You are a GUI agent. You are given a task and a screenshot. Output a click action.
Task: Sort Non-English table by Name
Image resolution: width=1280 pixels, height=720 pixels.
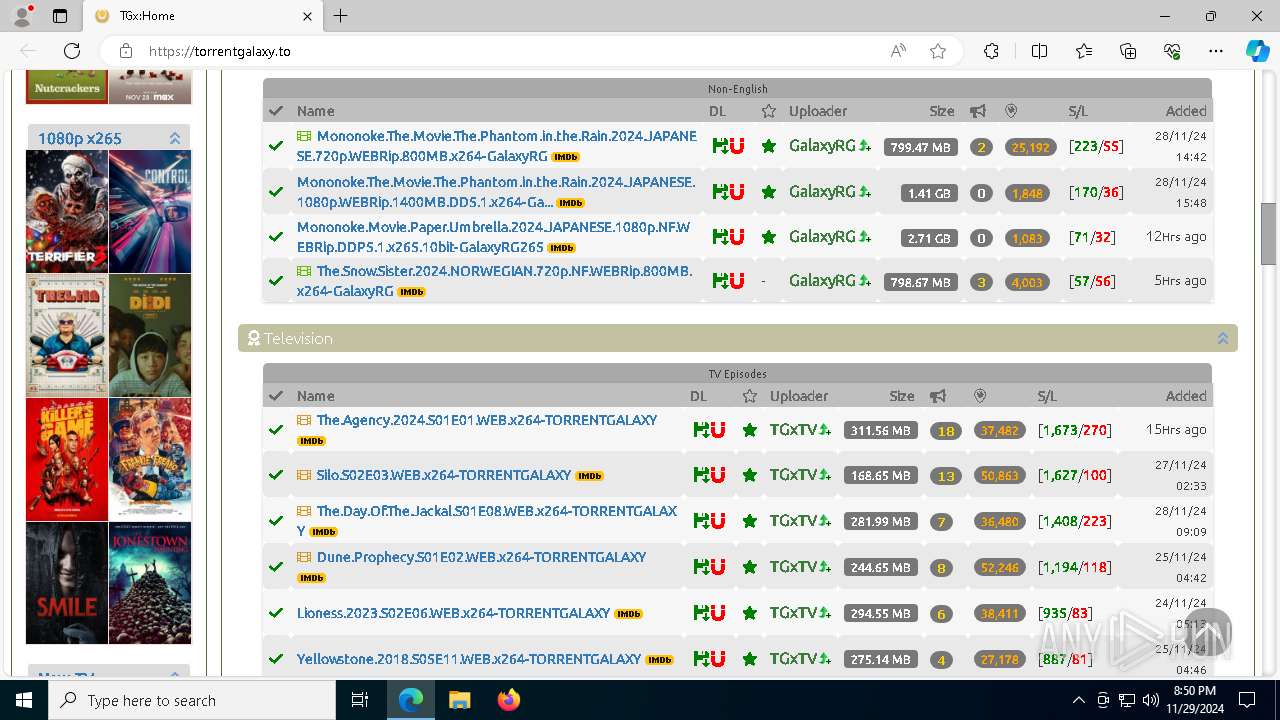pyautogui.click(x=315, y=111)
